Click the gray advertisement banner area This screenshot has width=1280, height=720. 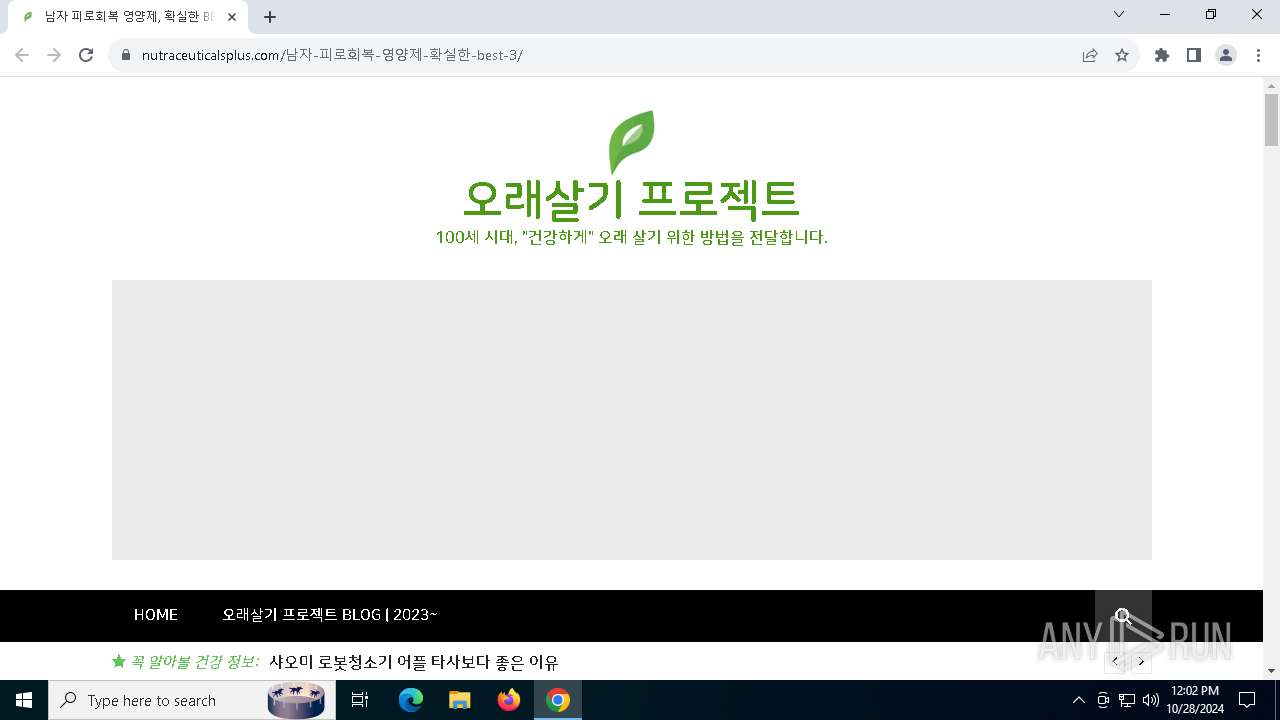coord(632,420)
